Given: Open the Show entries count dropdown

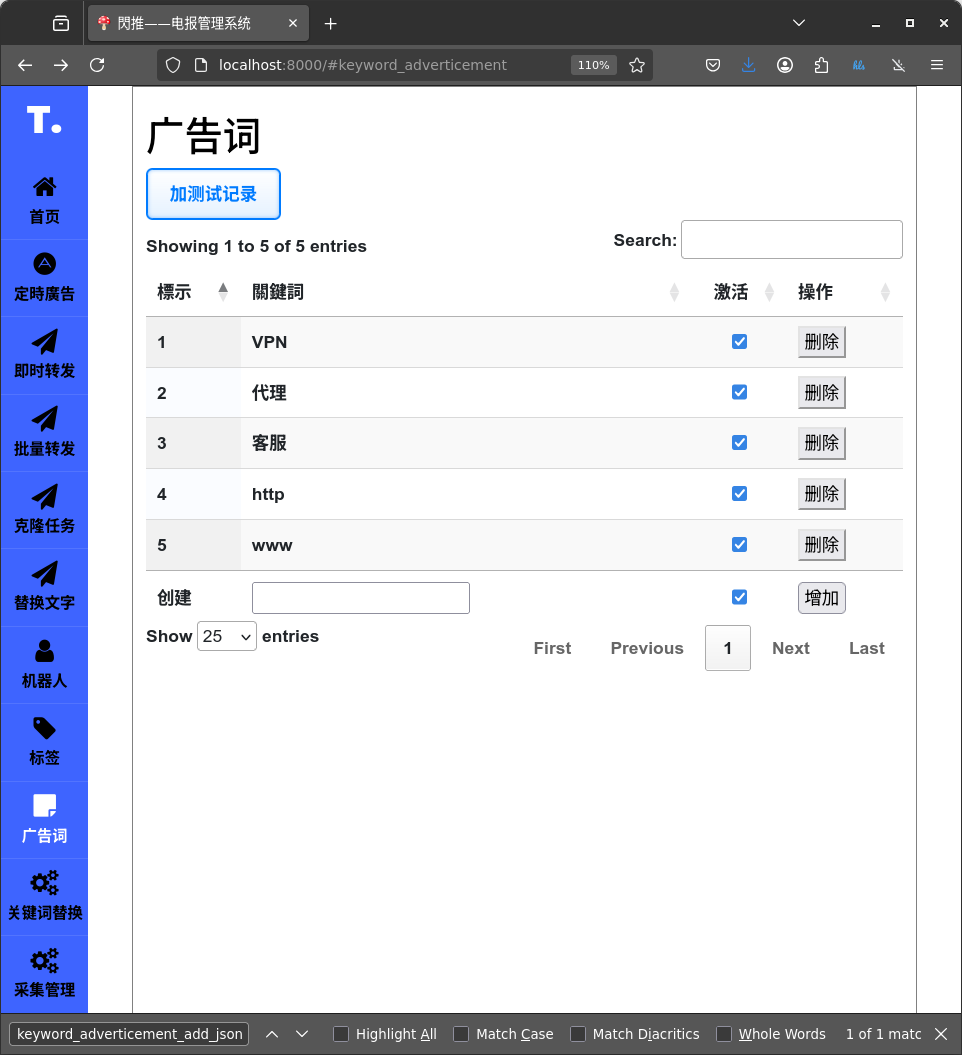Looking at the screenshot, I should [x=227, y=637].
